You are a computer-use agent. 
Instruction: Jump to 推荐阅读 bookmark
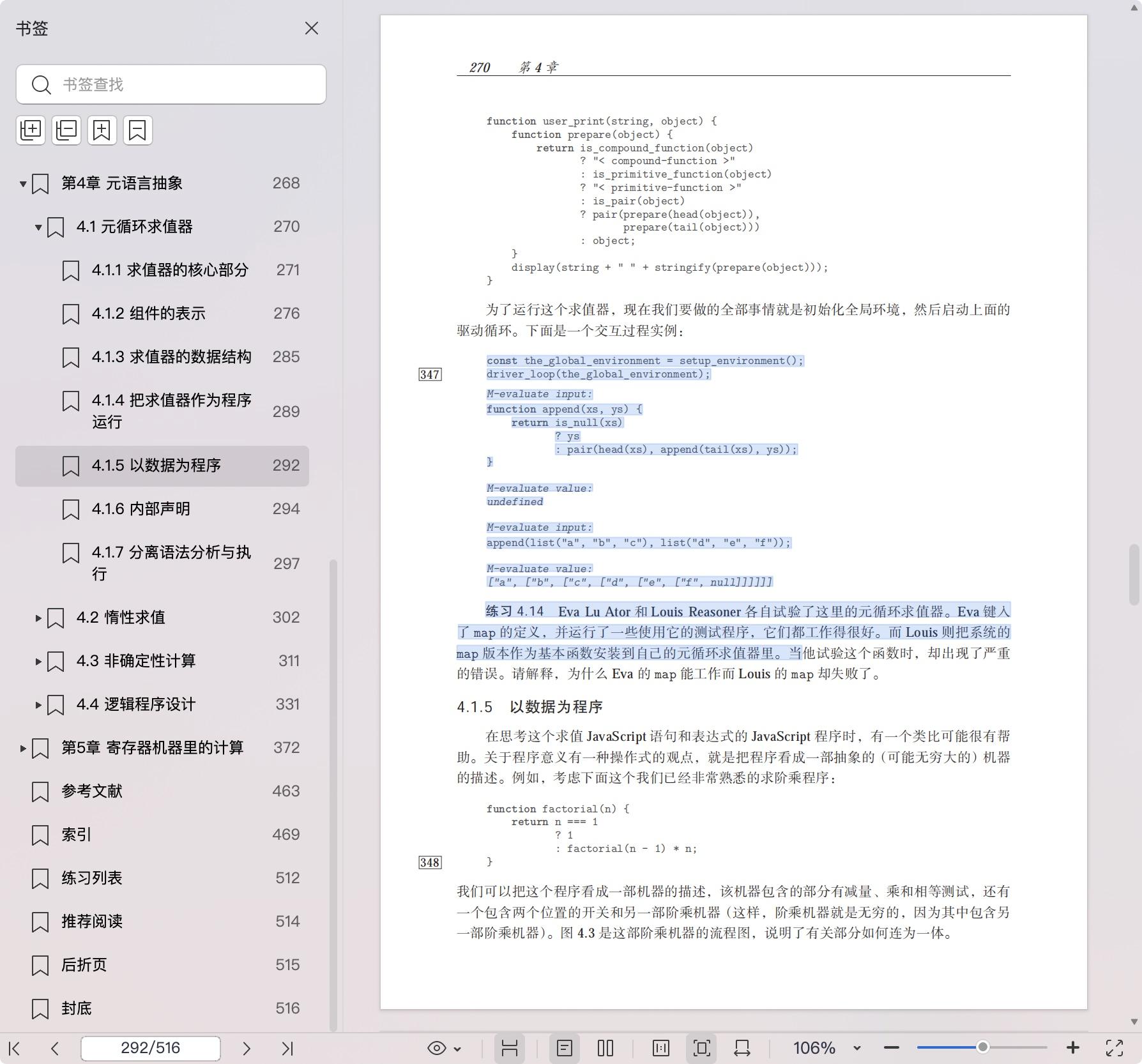point(162,922)
